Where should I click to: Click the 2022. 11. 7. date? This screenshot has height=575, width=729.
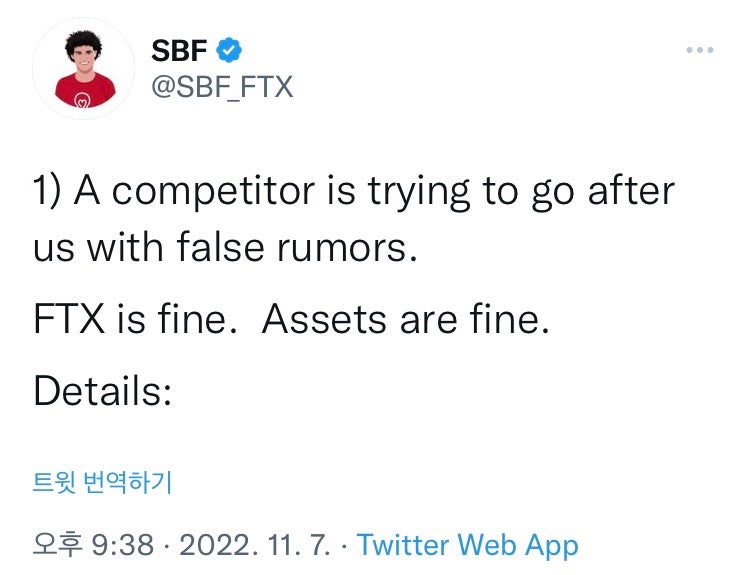pyautogui.click(x=255, y=545)
